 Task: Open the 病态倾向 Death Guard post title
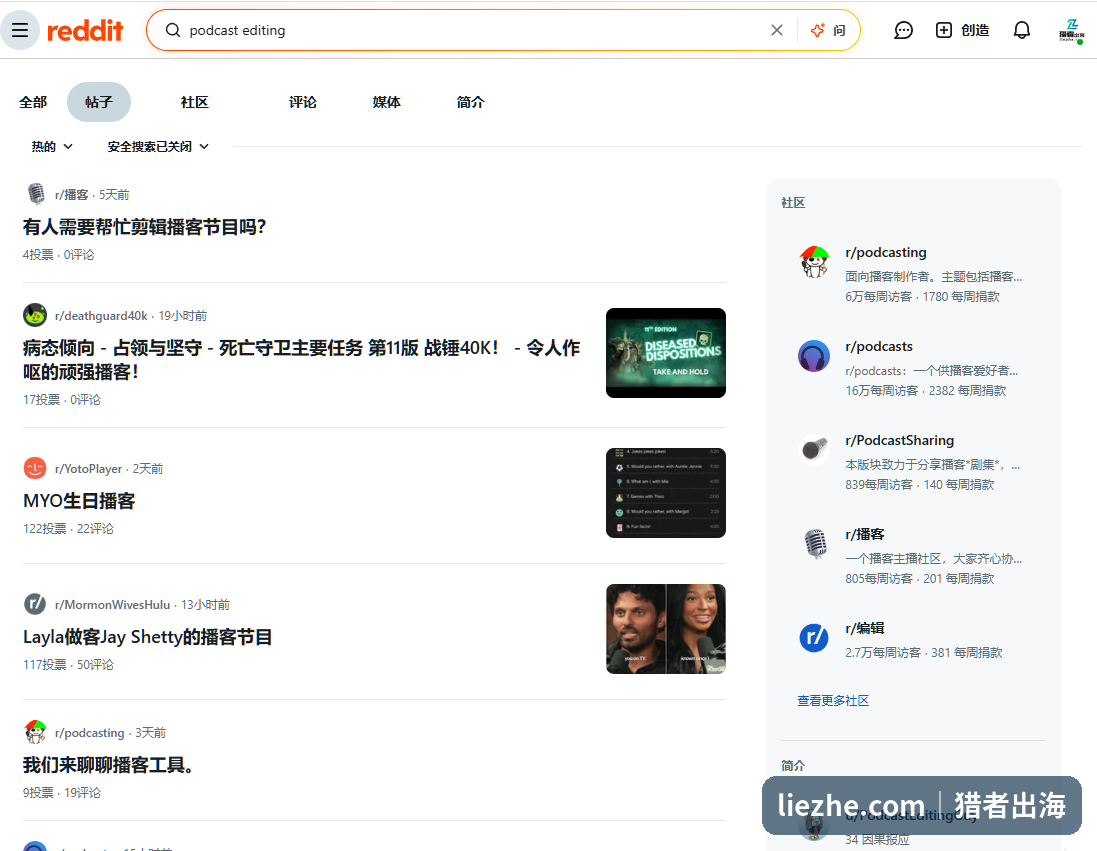(x=302, y=360)
